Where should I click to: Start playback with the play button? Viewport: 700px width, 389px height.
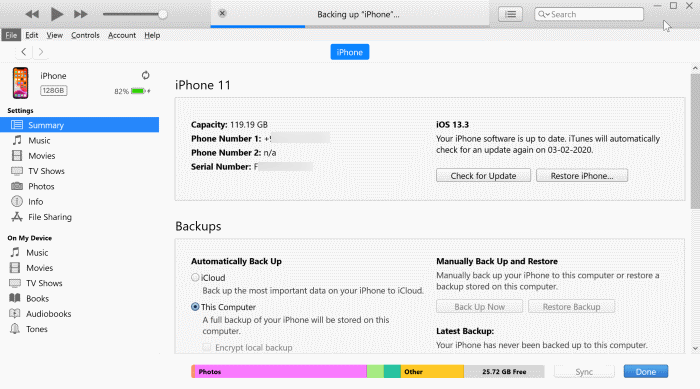coord(56,14)
